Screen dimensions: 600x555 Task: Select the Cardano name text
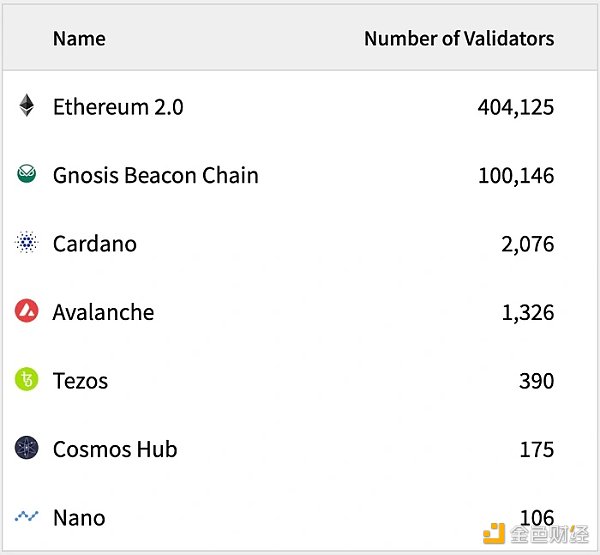(95, 244)
